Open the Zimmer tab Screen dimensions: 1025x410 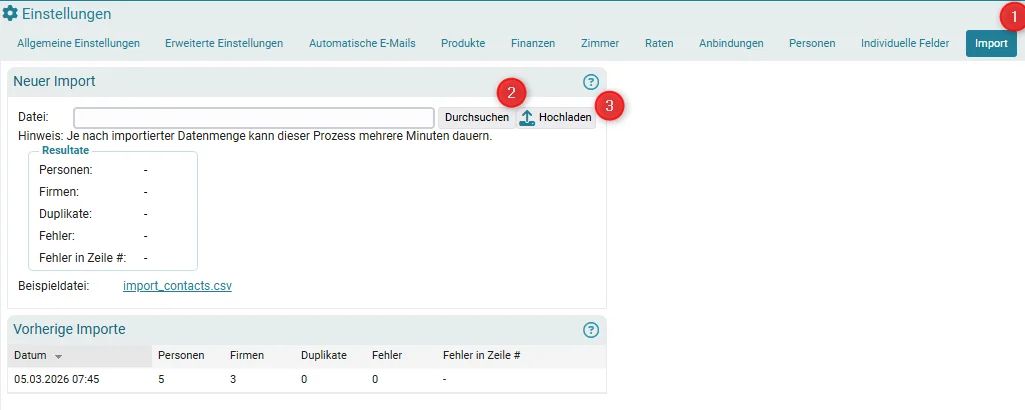pos(600,43)
